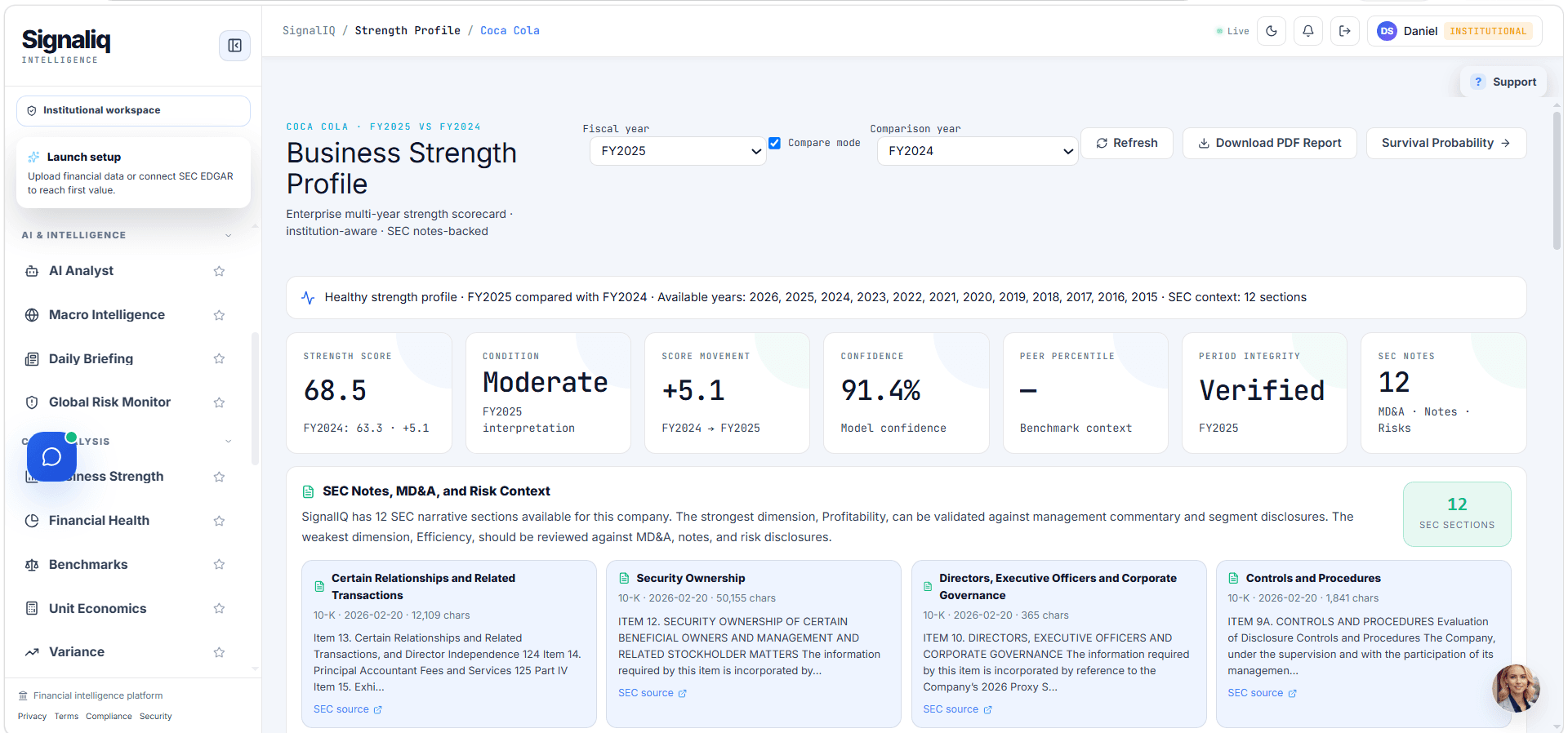
Task: Click the Strength Profile breadcrumb
Action: [x=408, y=31]
